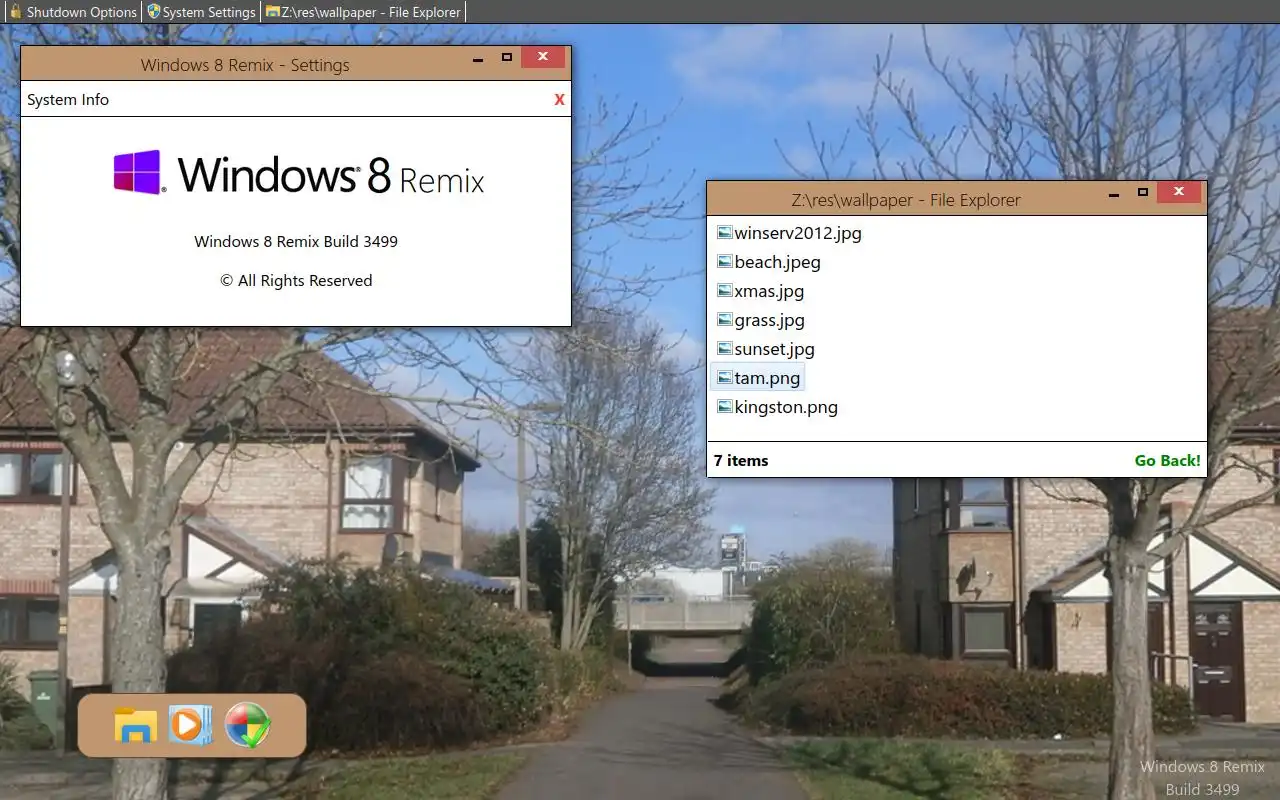Select xmas.jpg file name
The height and width of the screenshot is (800, 1280).
(x=769, y=291)
